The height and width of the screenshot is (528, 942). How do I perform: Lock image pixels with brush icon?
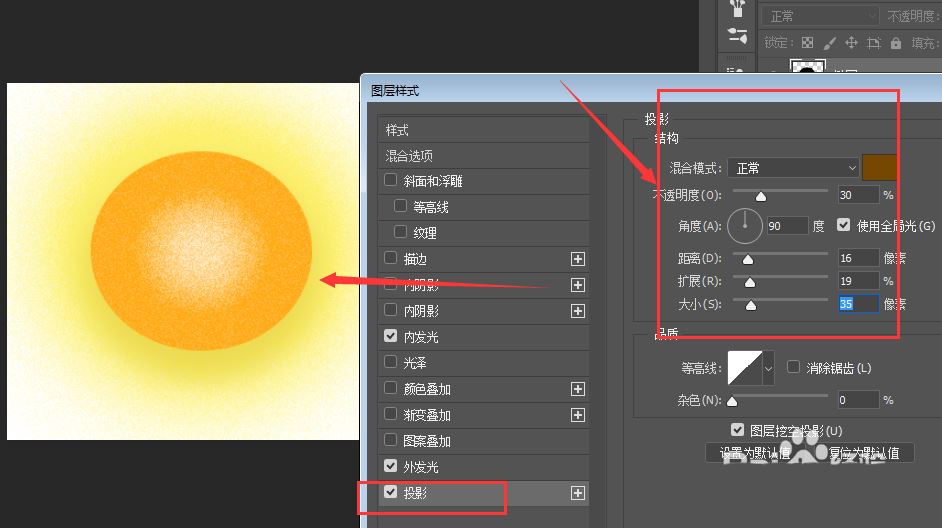pos(829,43)
